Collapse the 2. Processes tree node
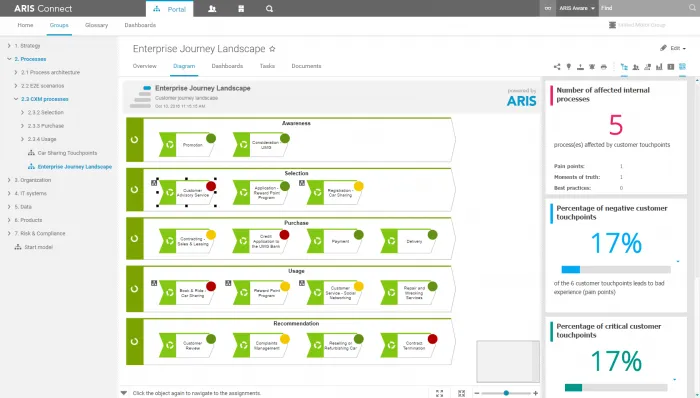This screenshot has width=700, height=398. 9,59
